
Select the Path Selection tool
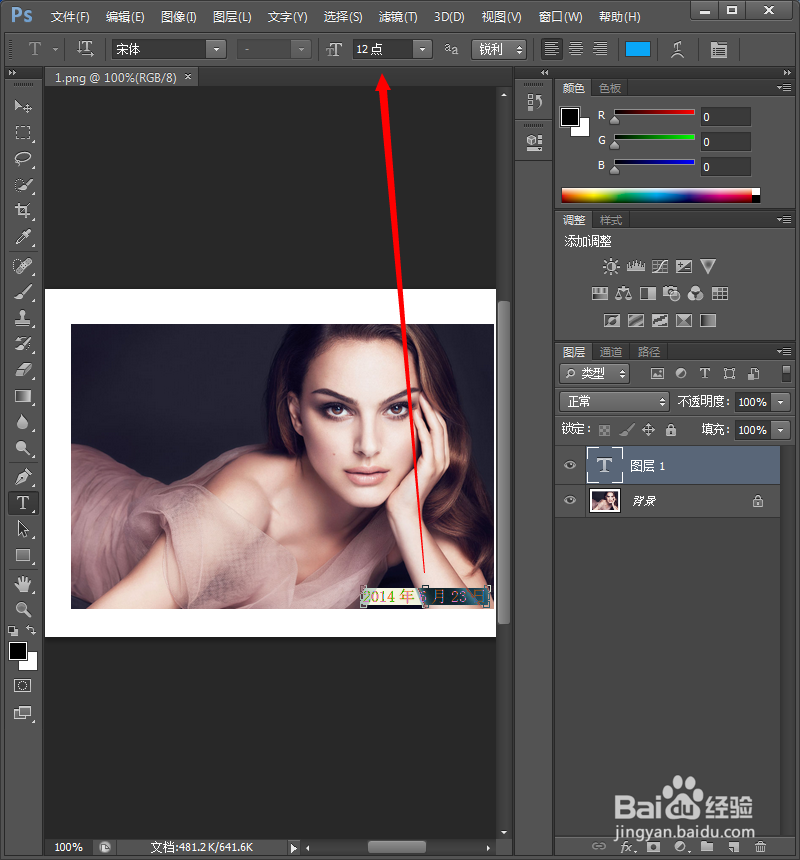(22, 529)
